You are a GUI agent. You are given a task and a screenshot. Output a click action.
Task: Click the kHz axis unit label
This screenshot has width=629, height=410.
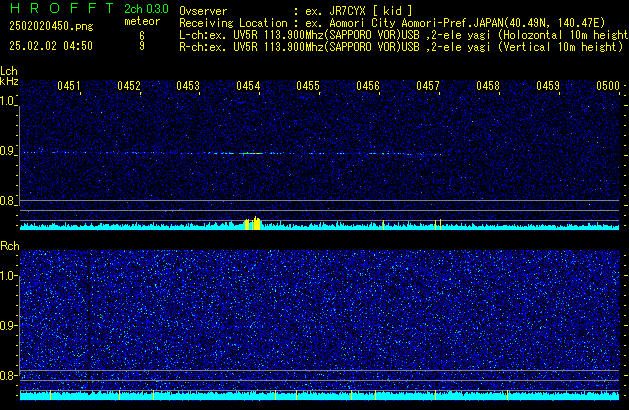click(x=9, y=81)
